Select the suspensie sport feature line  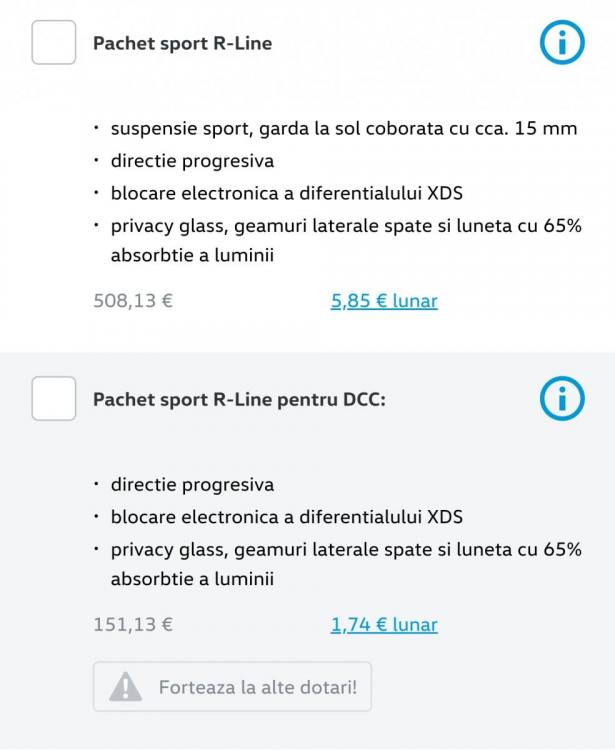click(x=343, y=129)
